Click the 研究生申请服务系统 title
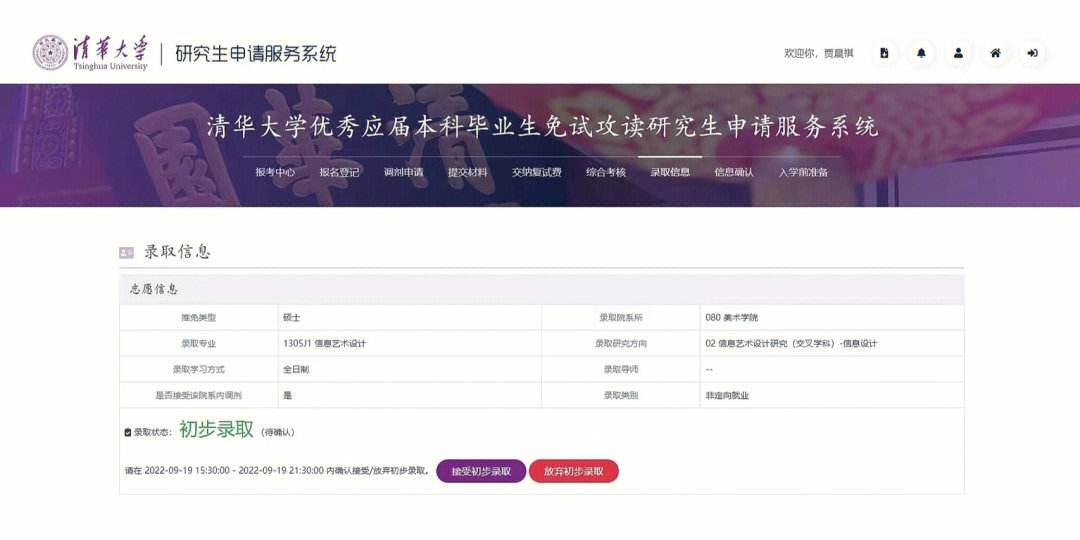This screenshot has height=540, width=1080. (x=256, y=53)
